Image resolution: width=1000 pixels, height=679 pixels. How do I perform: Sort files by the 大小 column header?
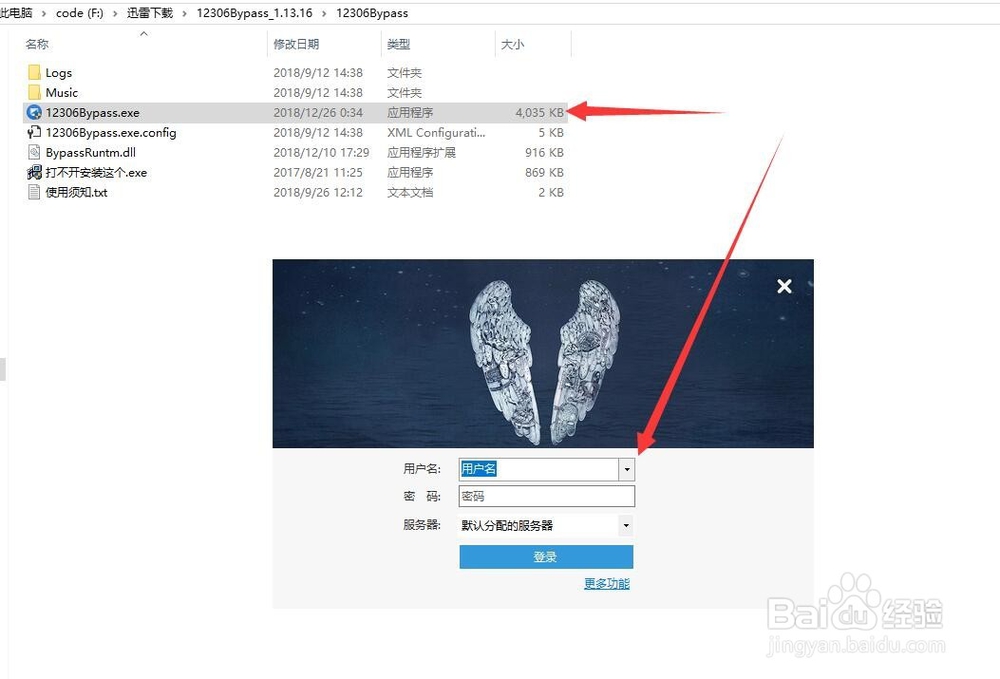[x=512, y=44]
